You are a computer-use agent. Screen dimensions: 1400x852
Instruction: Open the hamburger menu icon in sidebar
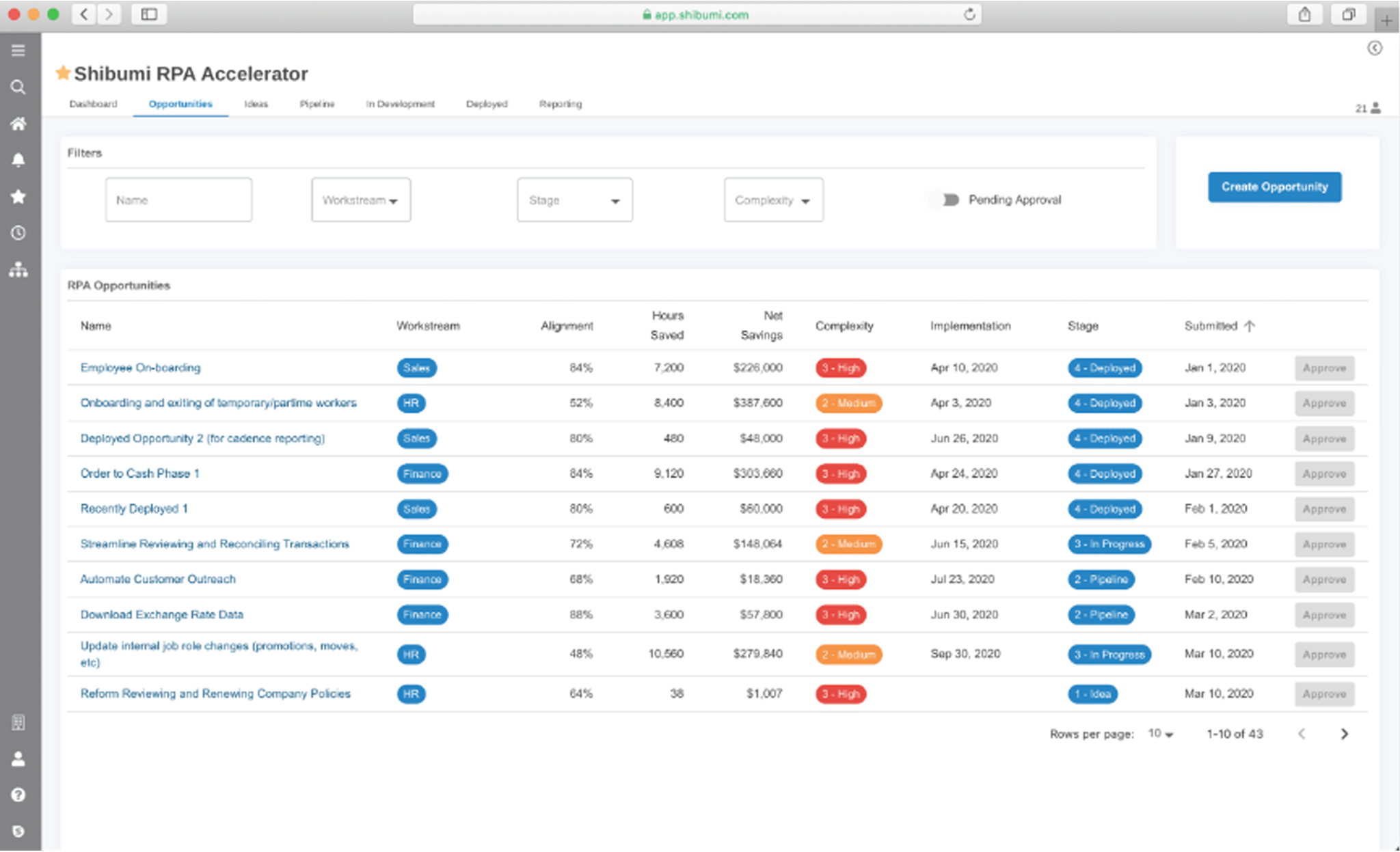[x=18, y=51]
